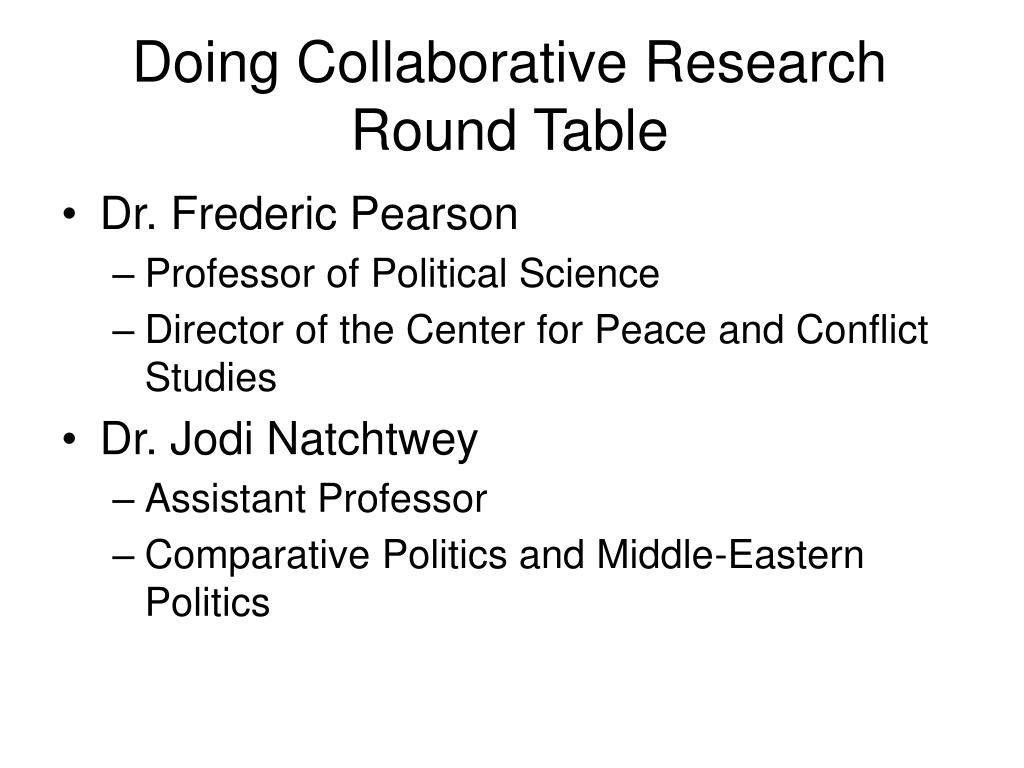The width and height of the screenshot is (1024, 768).
Task: Click the dash before Assistant Professor
Action: point(123,501)
